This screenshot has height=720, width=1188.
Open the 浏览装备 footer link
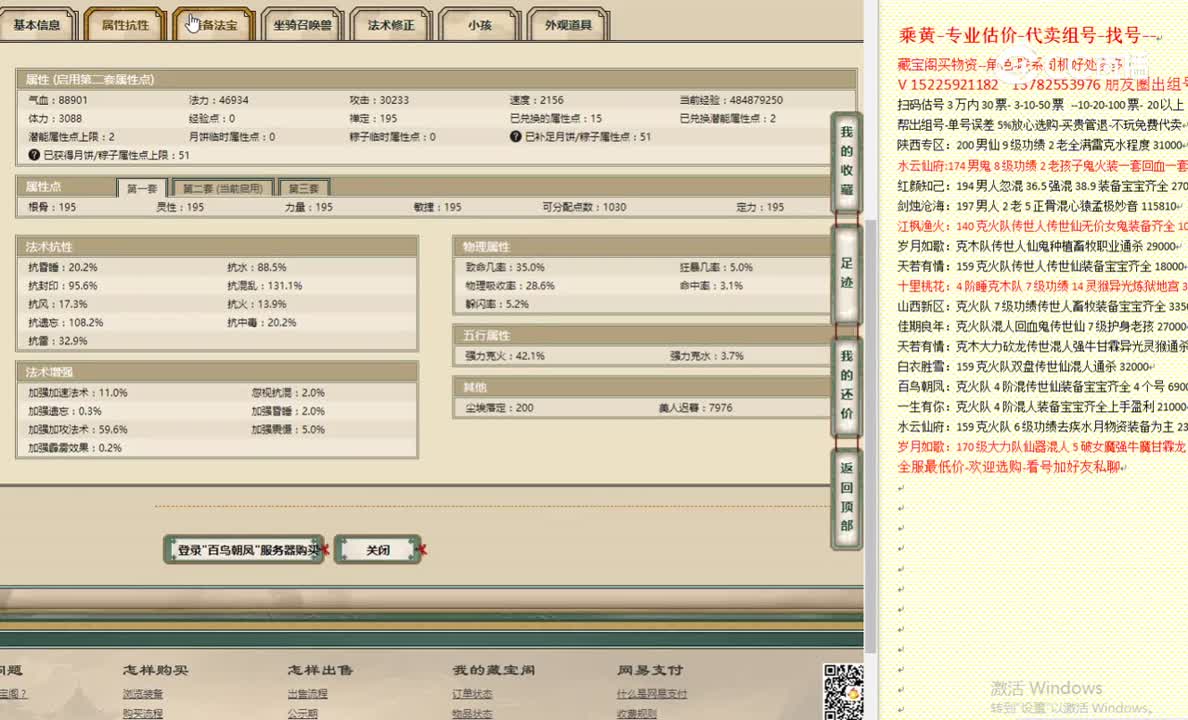click(x=143, y=693)
